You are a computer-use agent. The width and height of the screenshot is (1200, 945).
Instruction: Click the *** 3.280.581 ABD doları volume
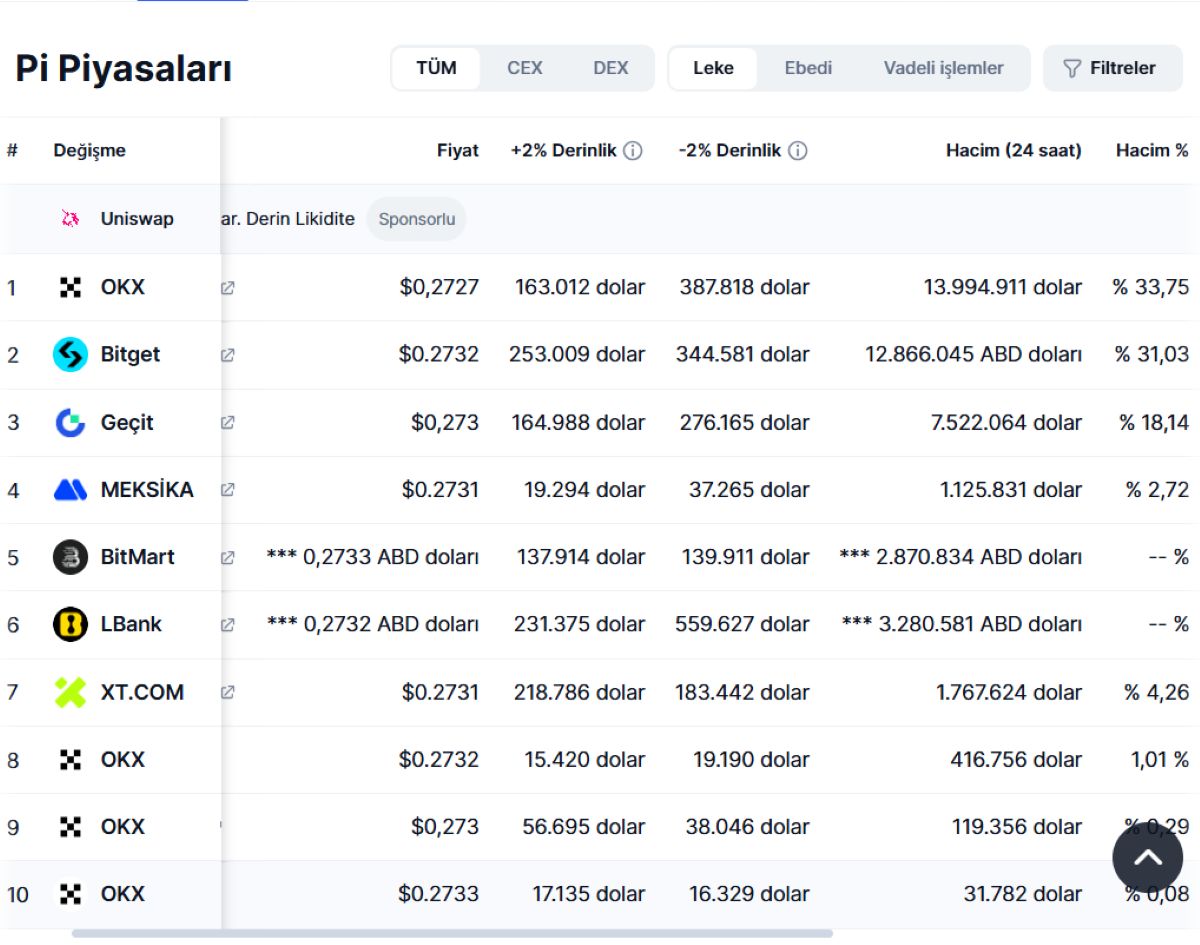962,625
